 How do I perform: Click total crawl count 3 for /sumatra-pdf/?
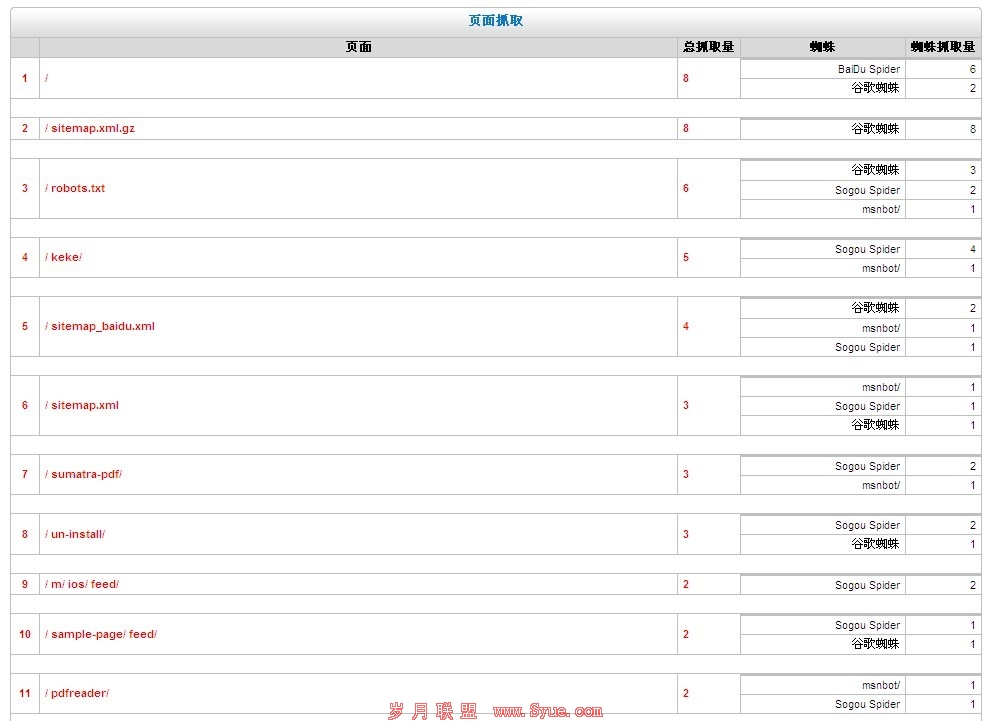[686, 474]
